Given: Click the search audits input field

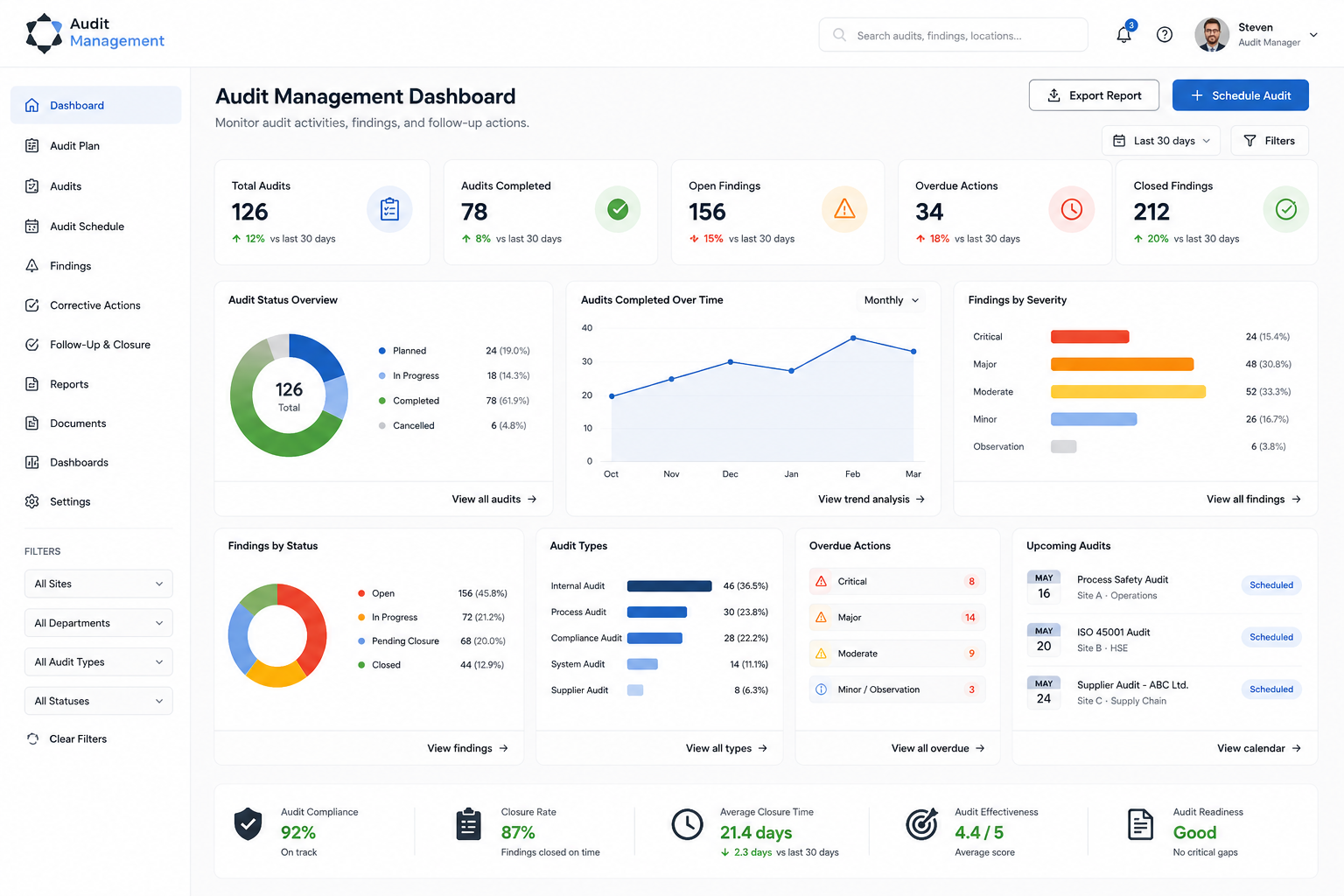Looking at the screenshot, I should (953, 35).
